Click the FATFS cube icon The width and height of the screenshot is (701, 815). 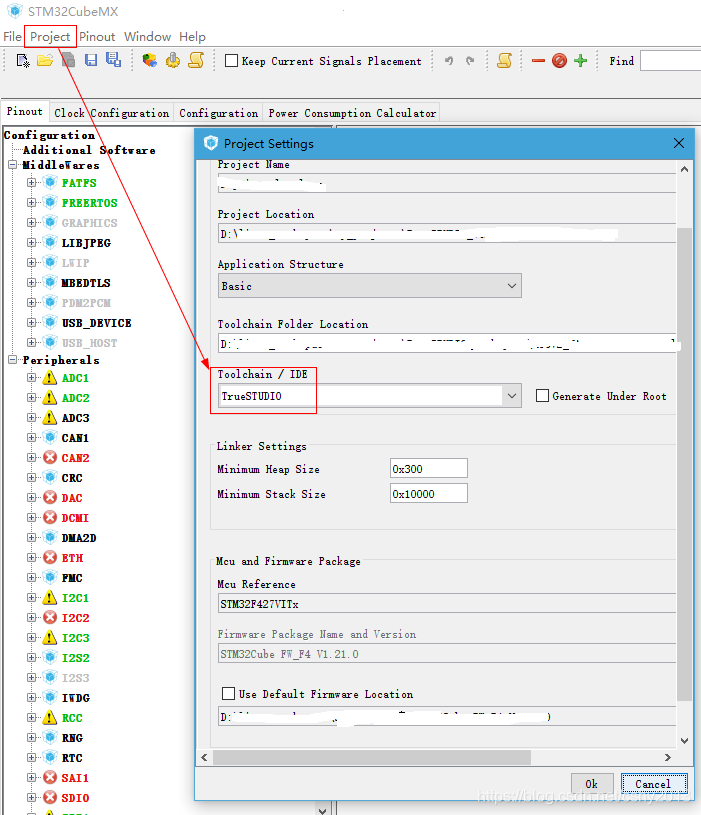click(x=50, y=182)
